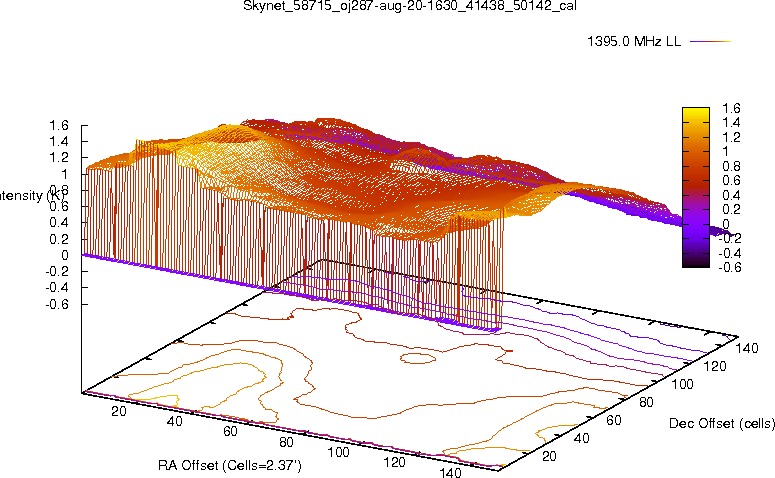775x478 pixels.
Task: Click the 1.4 tick on the intensity z-axis
Action: pos(58,142)
